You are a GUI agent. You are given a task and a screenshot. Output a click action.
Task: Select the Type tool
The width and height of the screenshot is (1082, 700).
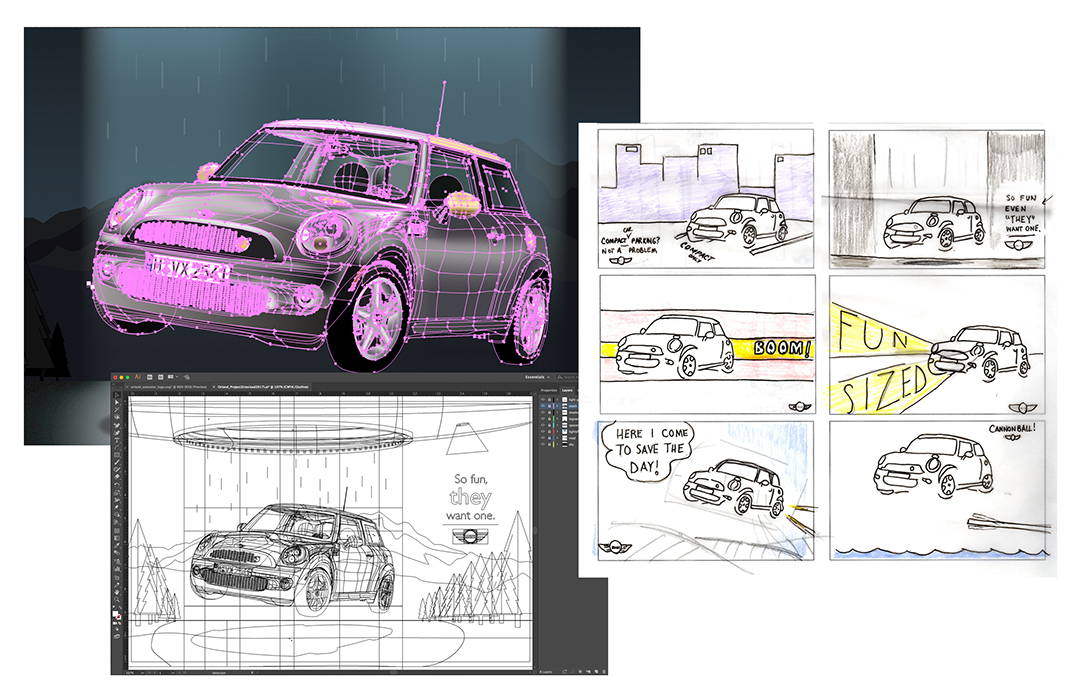117,440
